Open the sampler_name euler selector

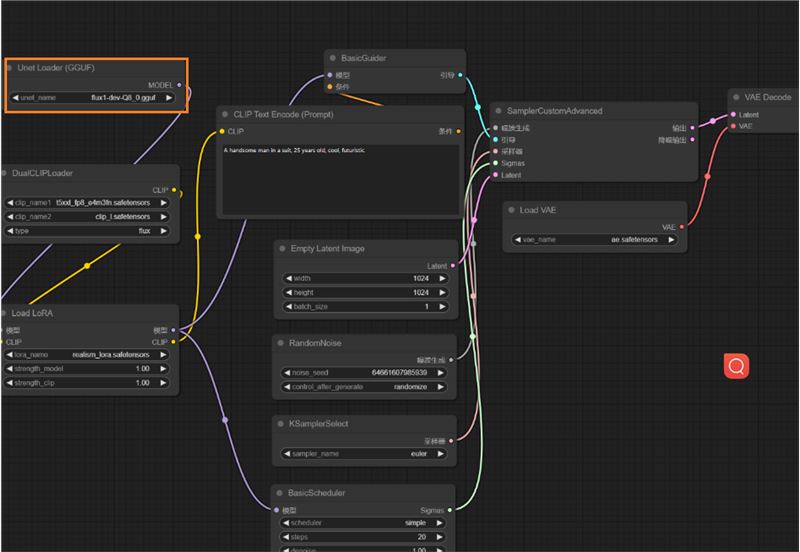tap(363, 454)
